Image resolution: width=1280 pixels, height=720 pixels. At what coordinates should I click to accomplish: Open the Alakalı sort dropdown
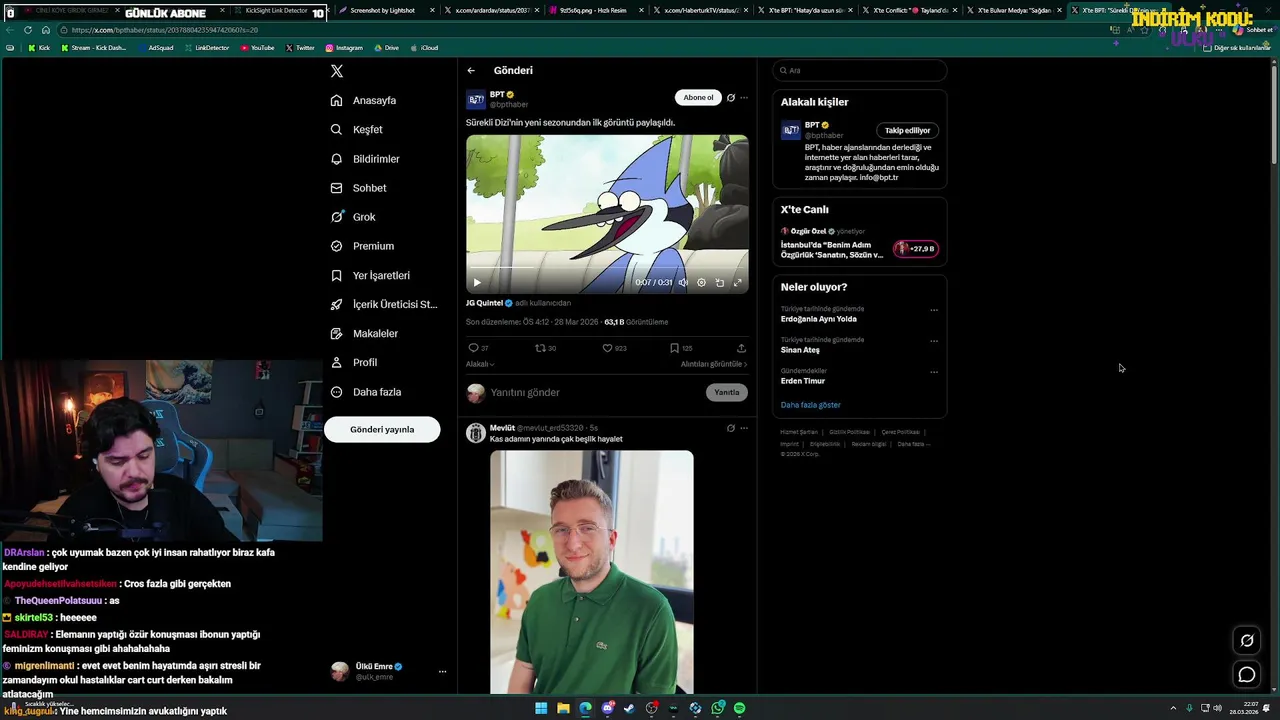pos(480,364)
